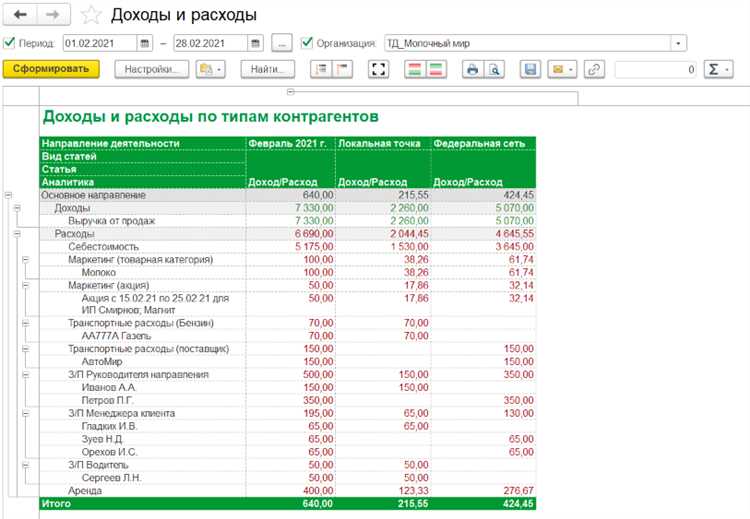This screenshot has height=519, width=750.
Task: Toggle the Период checkbox
Action: (9, 43)
